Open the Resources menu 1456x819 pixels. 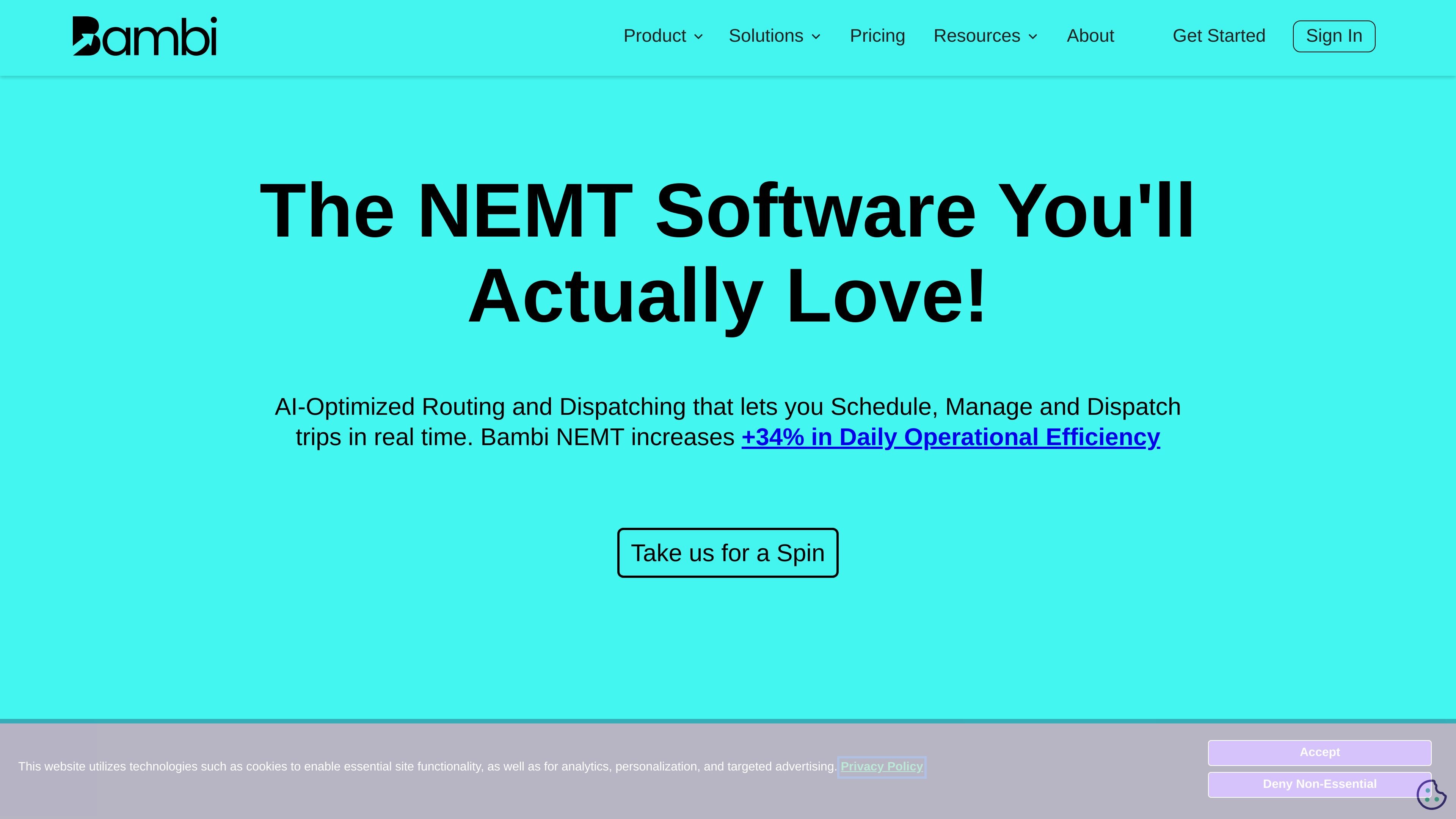(977, 36)
